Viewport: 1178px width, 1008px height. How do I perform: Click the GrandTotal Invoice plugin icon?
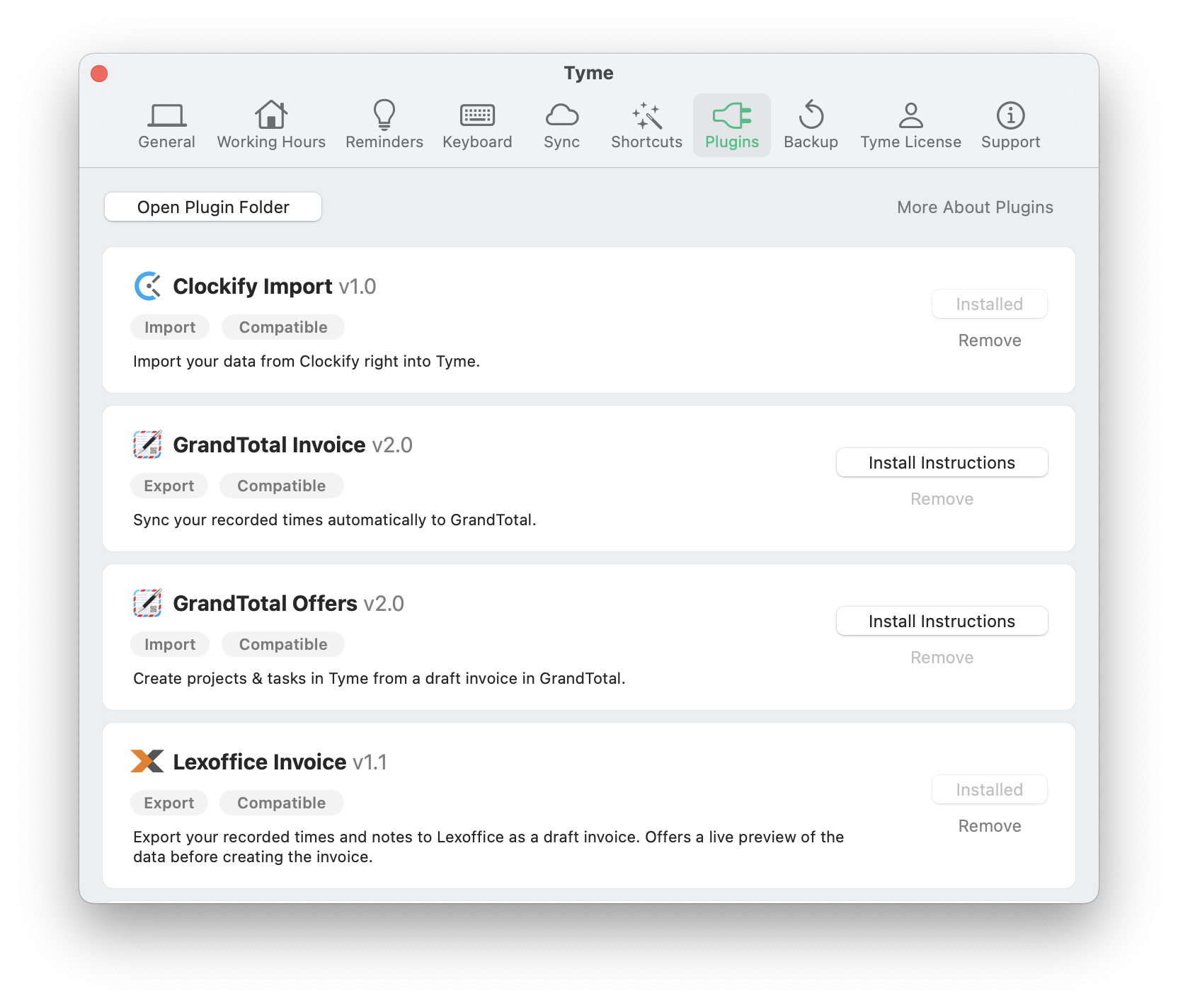click(147, 445)
